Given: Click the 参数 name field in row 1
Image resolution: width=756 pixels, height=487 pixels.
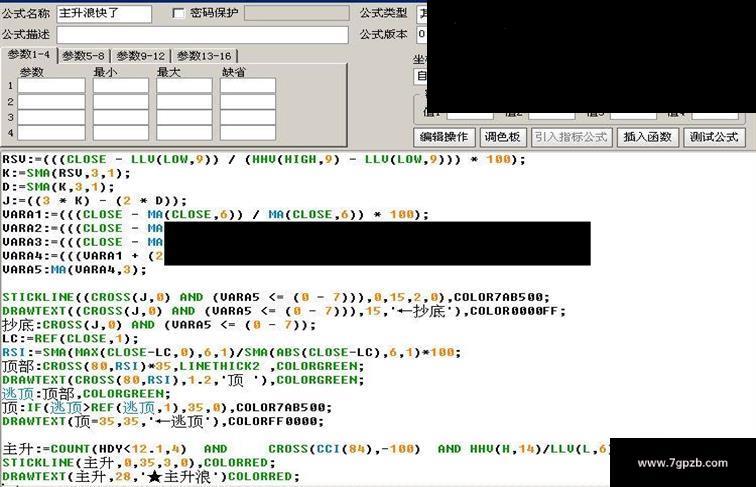Looking at the screenshot, I should tap(51, 85).
